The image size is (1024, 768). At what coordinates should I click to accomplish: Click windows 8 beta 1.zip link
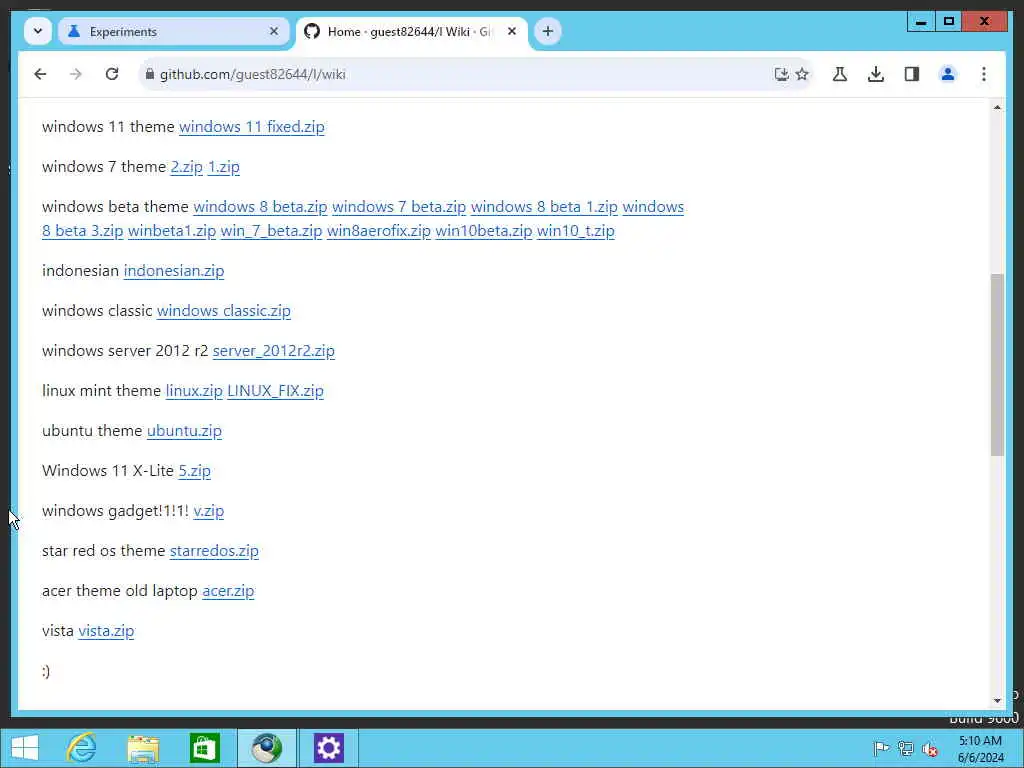(x=544, y=207)
